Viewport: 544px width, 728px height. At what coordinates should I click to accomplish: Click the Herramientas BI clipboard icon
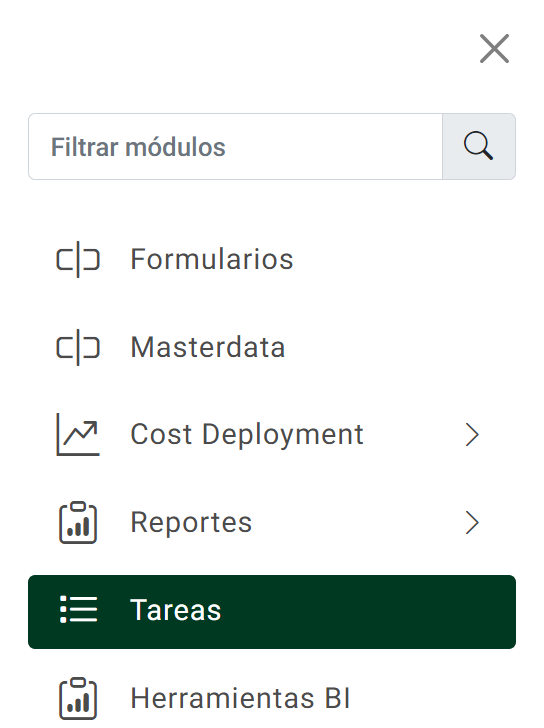point(78,698)
